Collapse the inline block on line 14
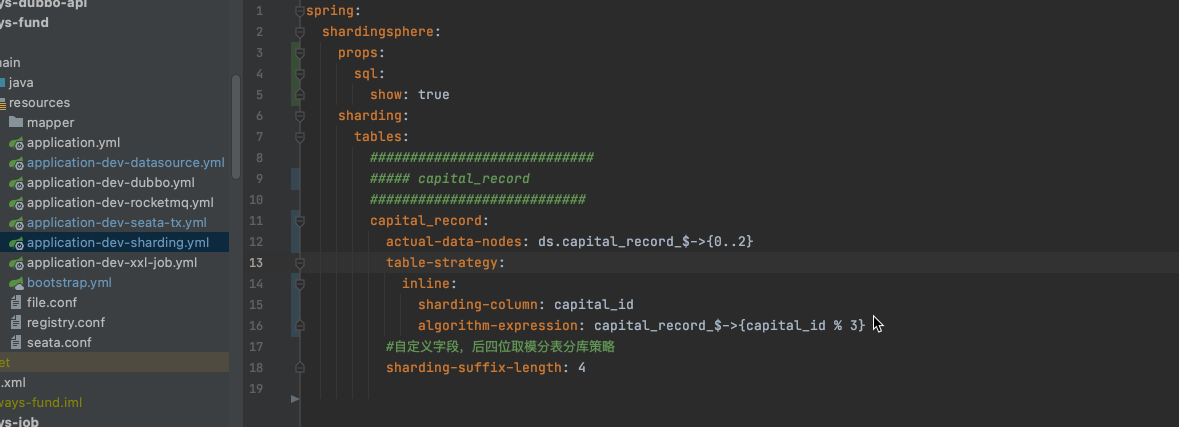1179x427 pixels. click(x=300, y=285)
